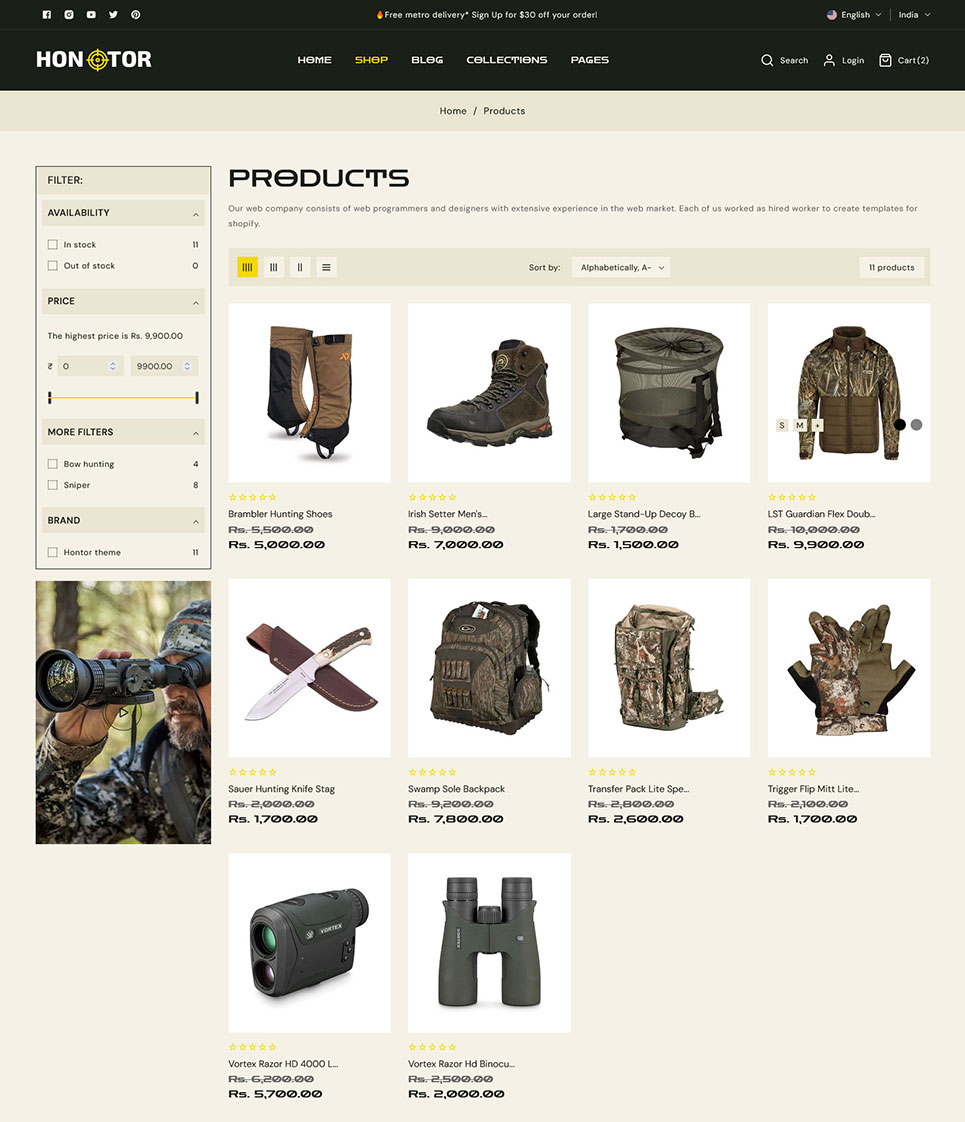
Task: Tick the Hontor theme brand checkbox
Action: click(x=53, y=552)
